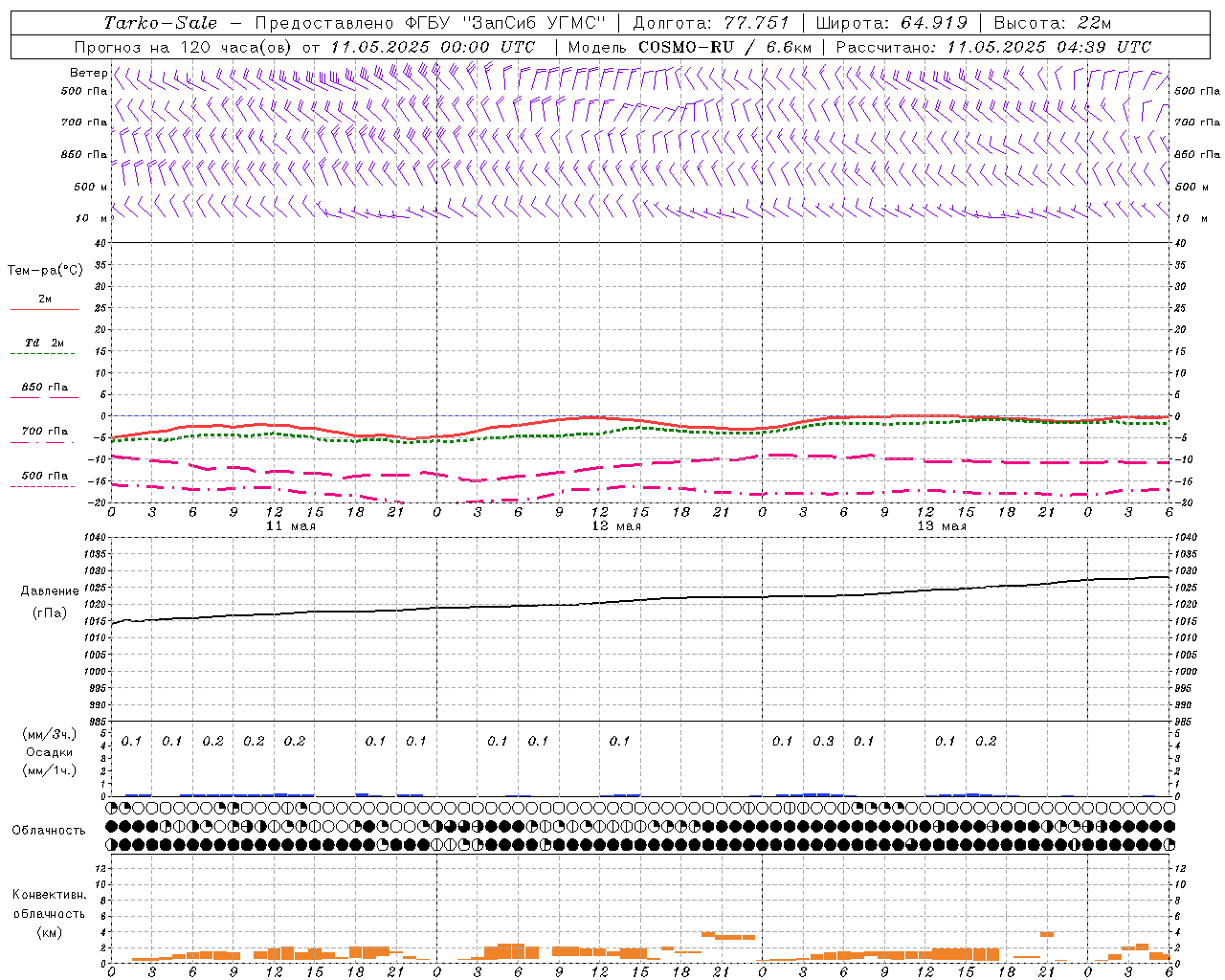Click the '(мм/1ч.)' hourly precipitation label
Viewport: 1225px width, 980px height.
point(49,770)
